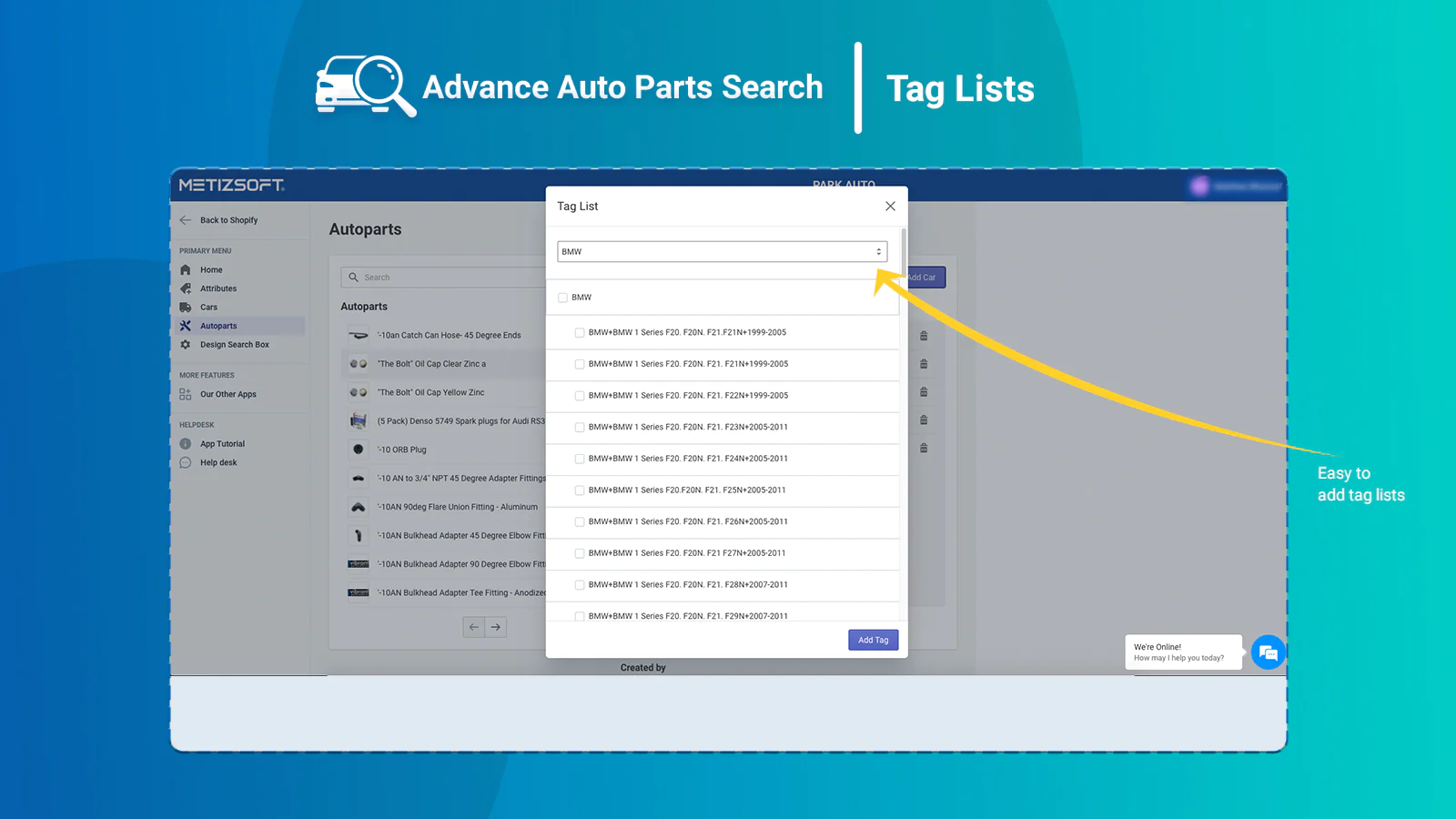The height and width of the screenshot is (819, 1456).
Task: Click the Autoparts search field
Action: click(x=444, y=278)
